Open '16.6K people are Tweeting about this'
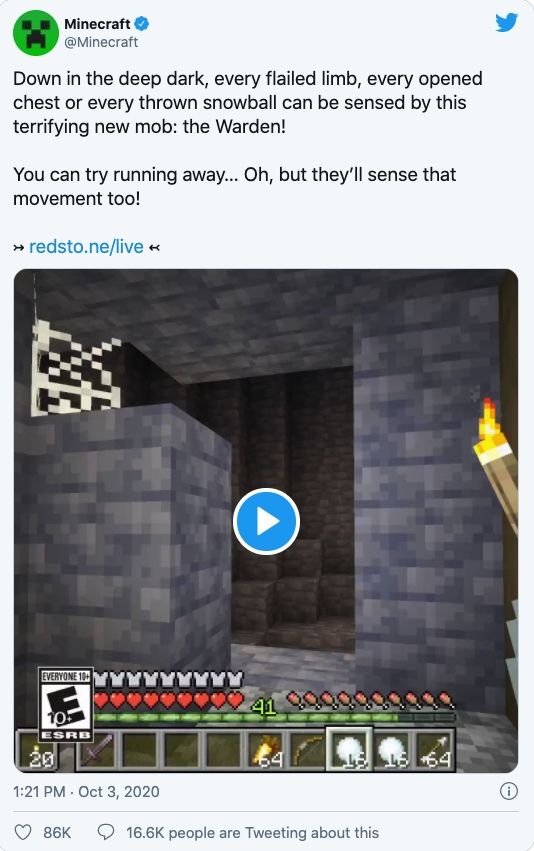The image size is (534, 851). [x=252, y=832]
